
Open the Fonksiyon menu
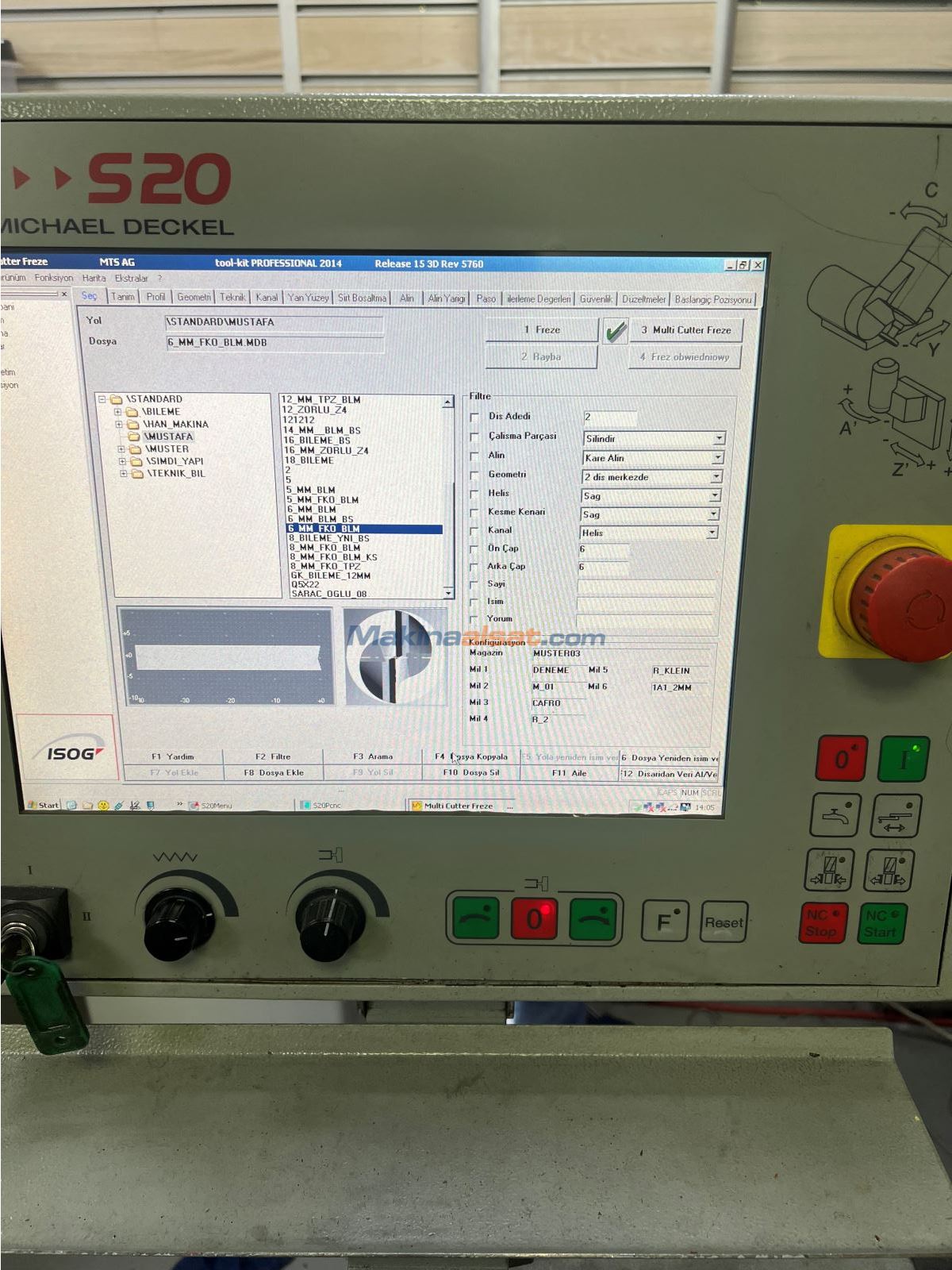click(54, 278)
